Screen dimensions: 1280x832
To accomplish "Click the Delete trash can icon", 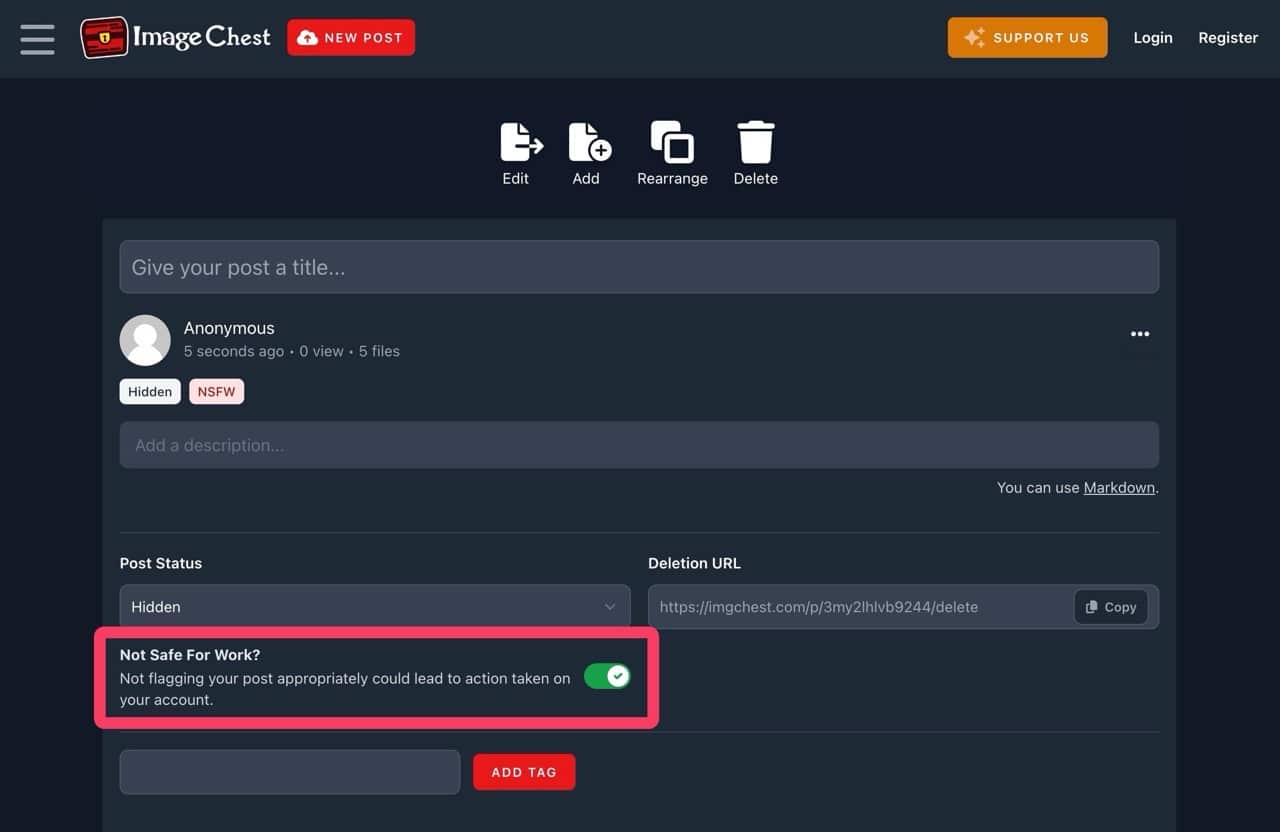I will pos(755,142).
